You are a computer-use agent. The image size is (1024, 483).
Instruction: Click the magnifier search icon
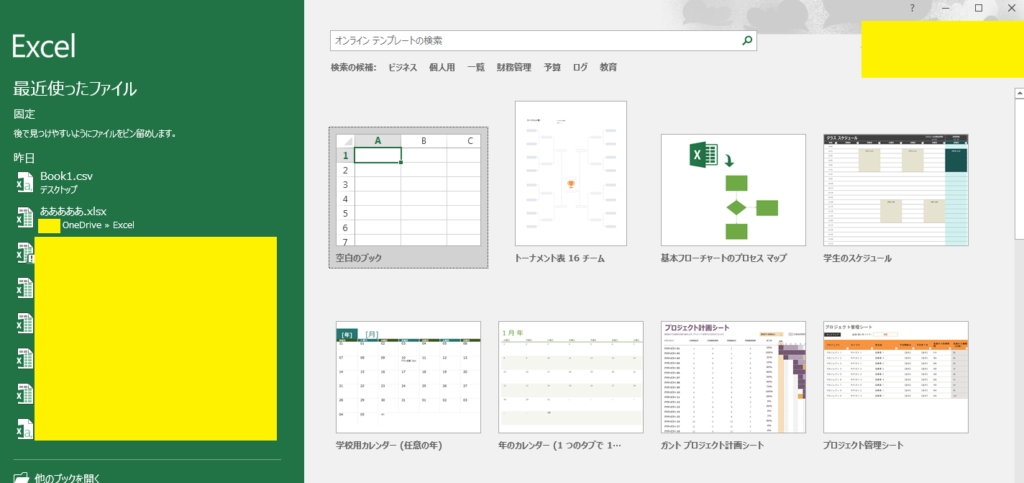point(746,41)
